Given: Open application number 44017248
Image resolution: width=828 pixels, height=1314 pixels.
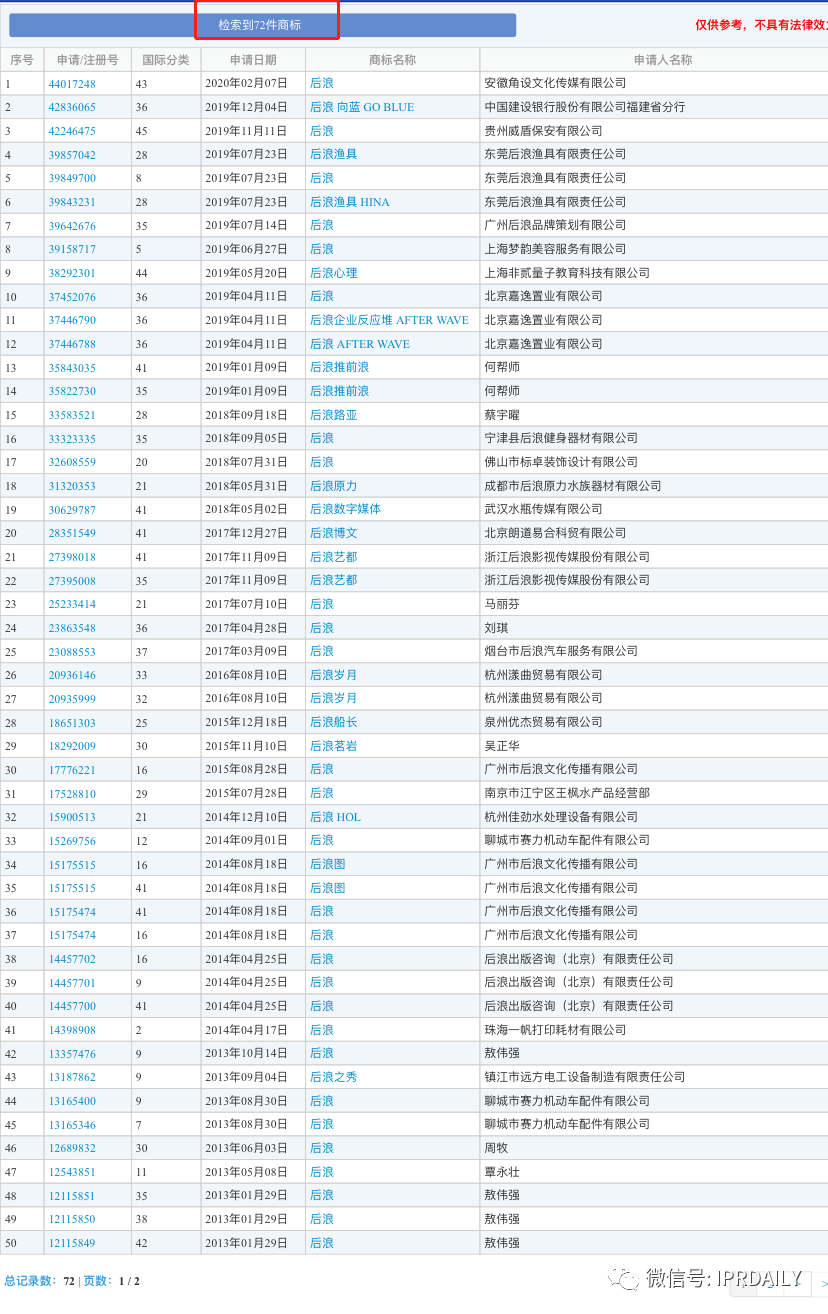Looking at the screenshot, I should [72, 84].
